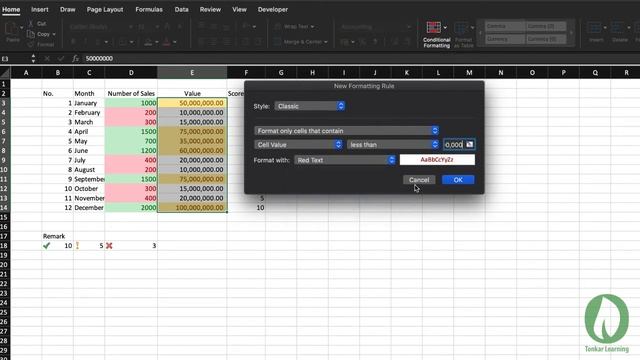Click the font color icon
The width and height of the screenshot is (640, 360).
tap(166, 42)
